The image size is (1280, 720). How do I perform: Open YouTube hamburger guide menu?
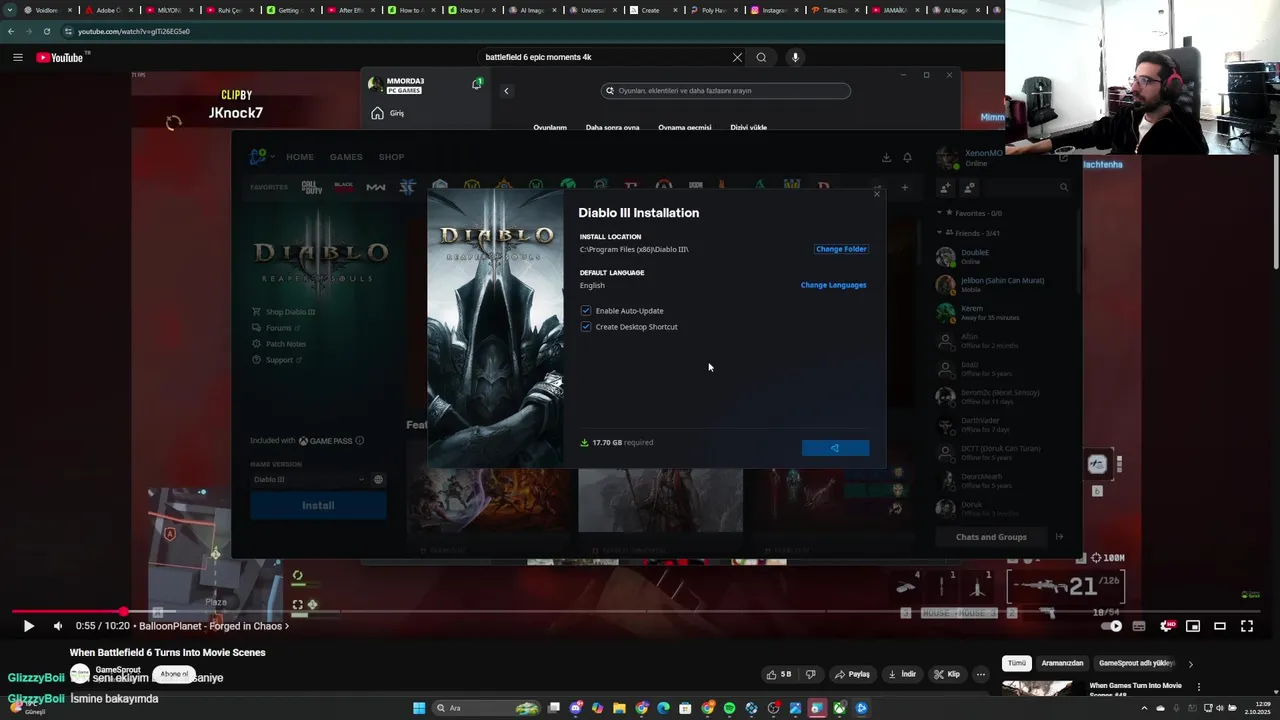click(x=17, y=57)
